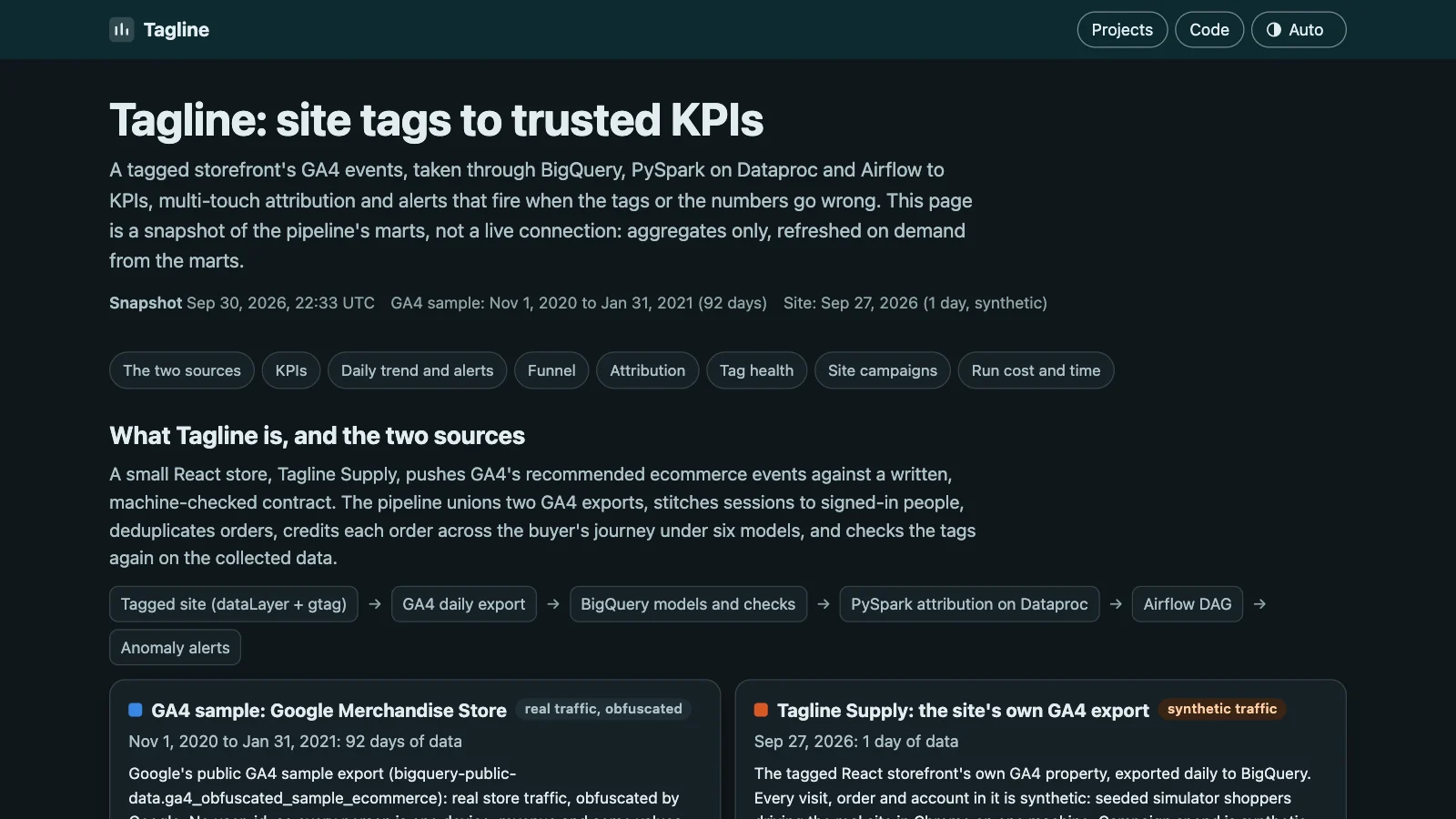Screen dimensions: 1456x819
Task: Open the Tag health section
Action: pyautogui.click(x=756, y=370)
